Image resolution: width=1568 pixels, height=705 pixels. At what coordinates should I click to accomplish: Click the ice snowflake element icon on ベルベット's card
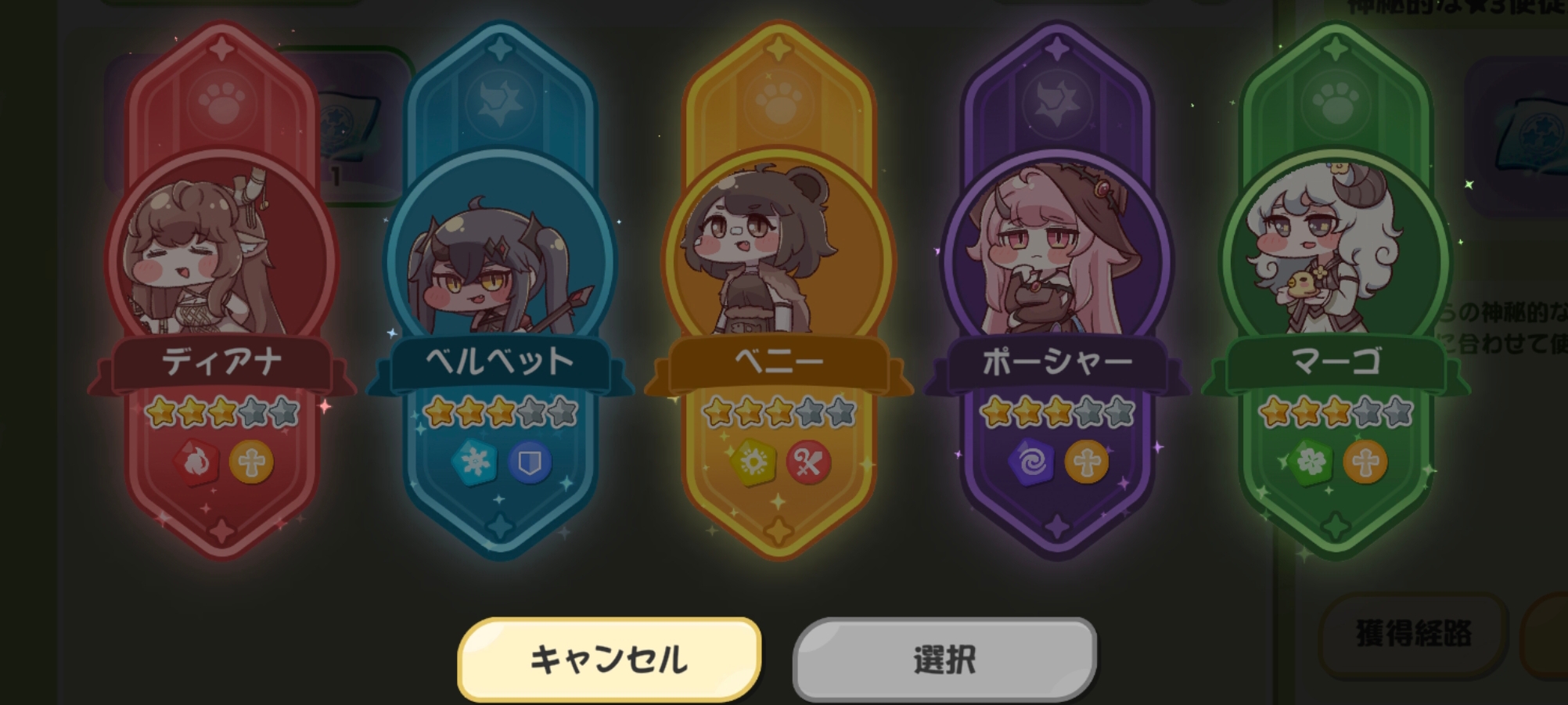(x=475, y=462)
